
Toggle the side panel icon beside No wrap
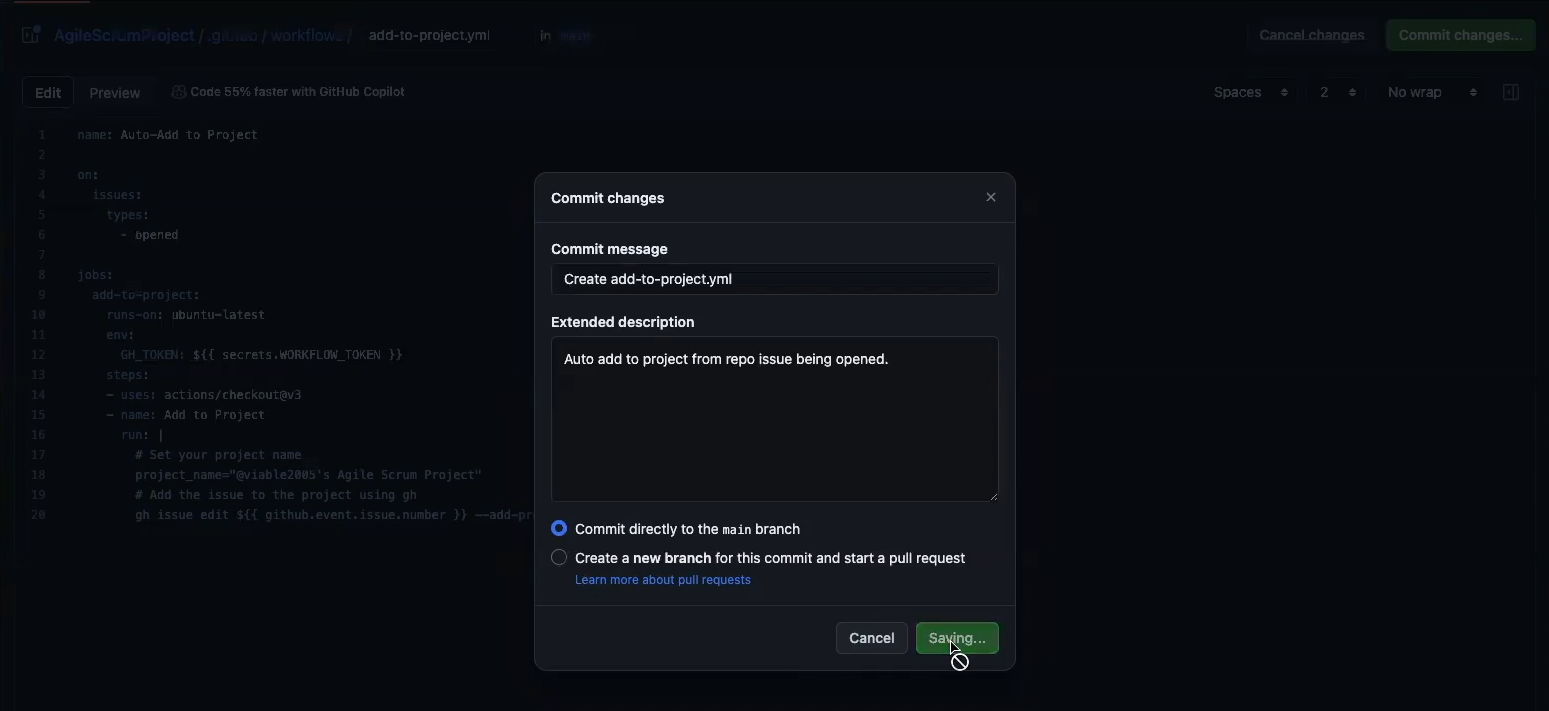click(x=1511, y=92)
